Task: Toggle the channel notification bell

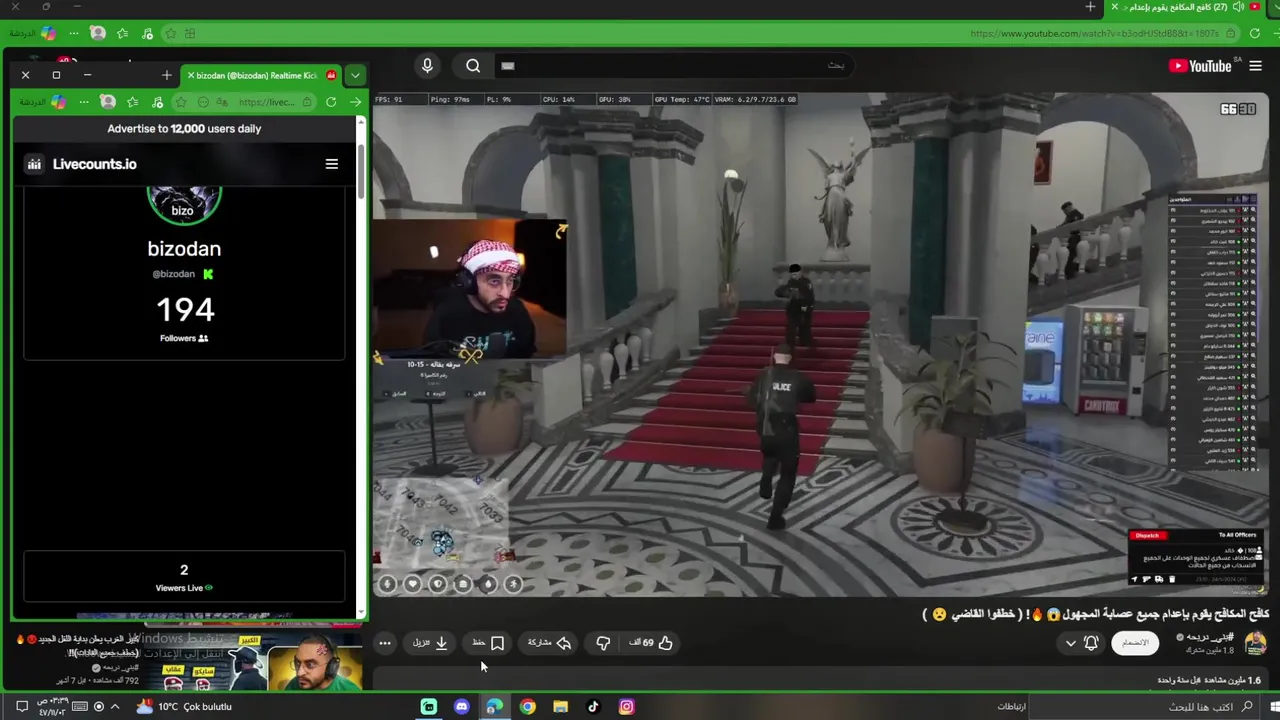Action: pyautogui.click(x=1091, y=643)
